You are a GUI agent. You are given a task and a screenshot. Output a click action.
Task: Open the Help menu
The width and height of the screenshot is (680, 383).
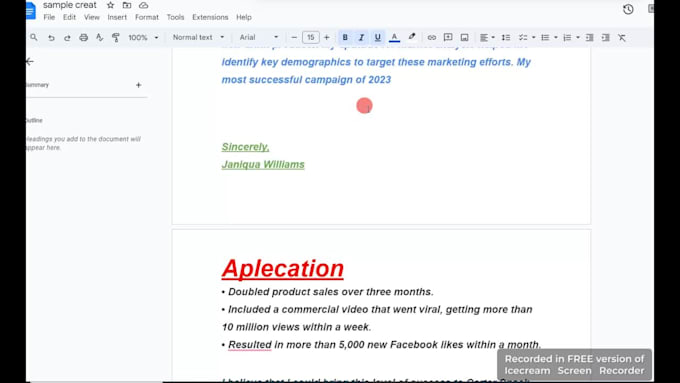click(244, 17)
